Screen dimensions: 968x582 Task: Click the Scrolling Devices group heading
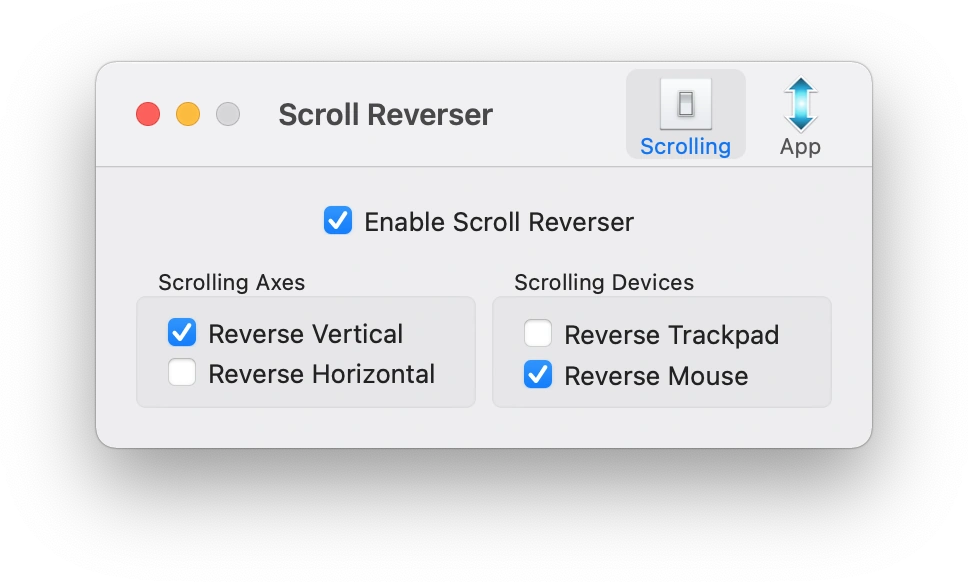pyautogui.click(x=604, y=282)
